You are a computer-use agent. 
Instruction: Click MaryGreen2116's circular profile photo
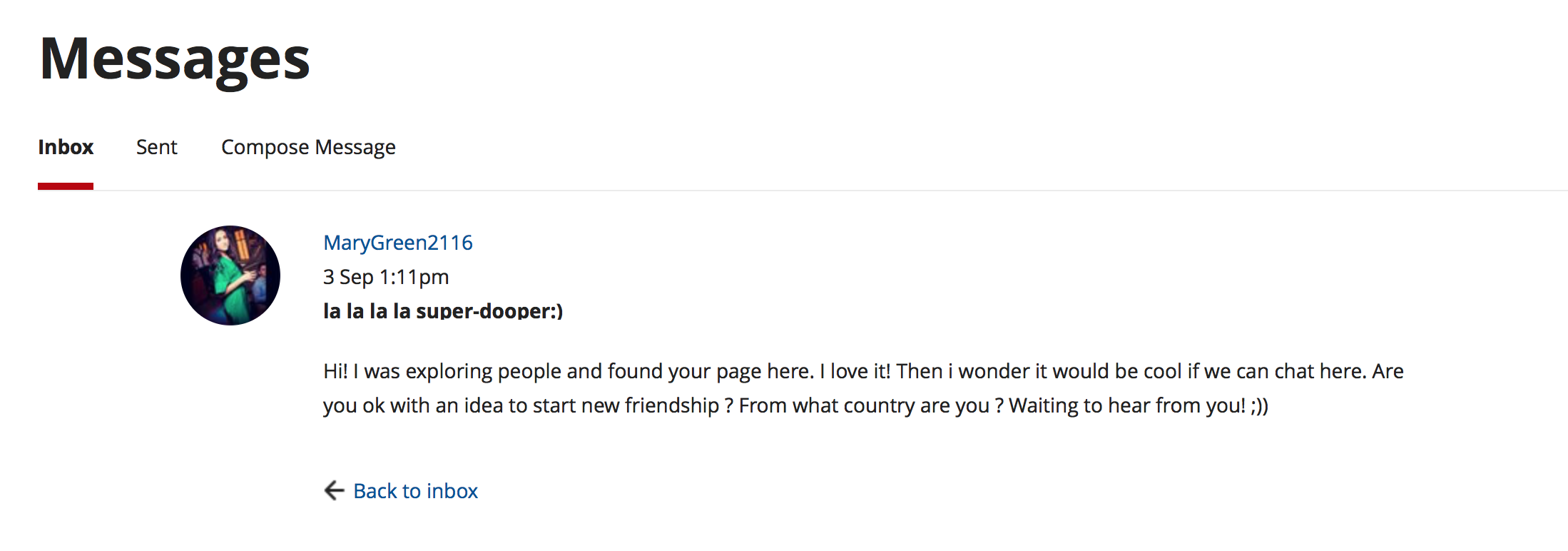point(230,275)
